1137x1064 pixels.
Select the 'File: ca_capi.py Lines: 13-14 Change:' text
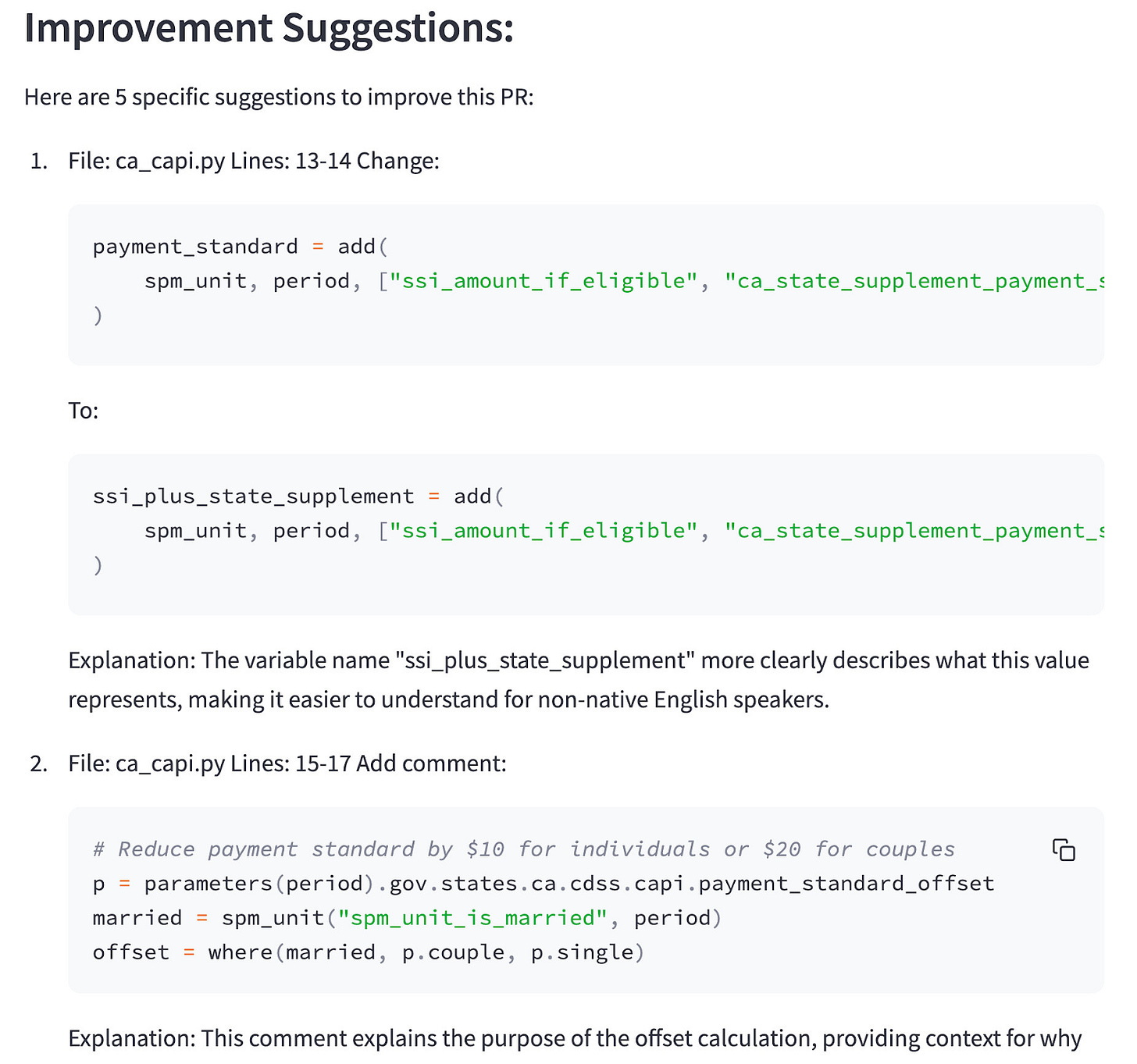pos(254,161)
